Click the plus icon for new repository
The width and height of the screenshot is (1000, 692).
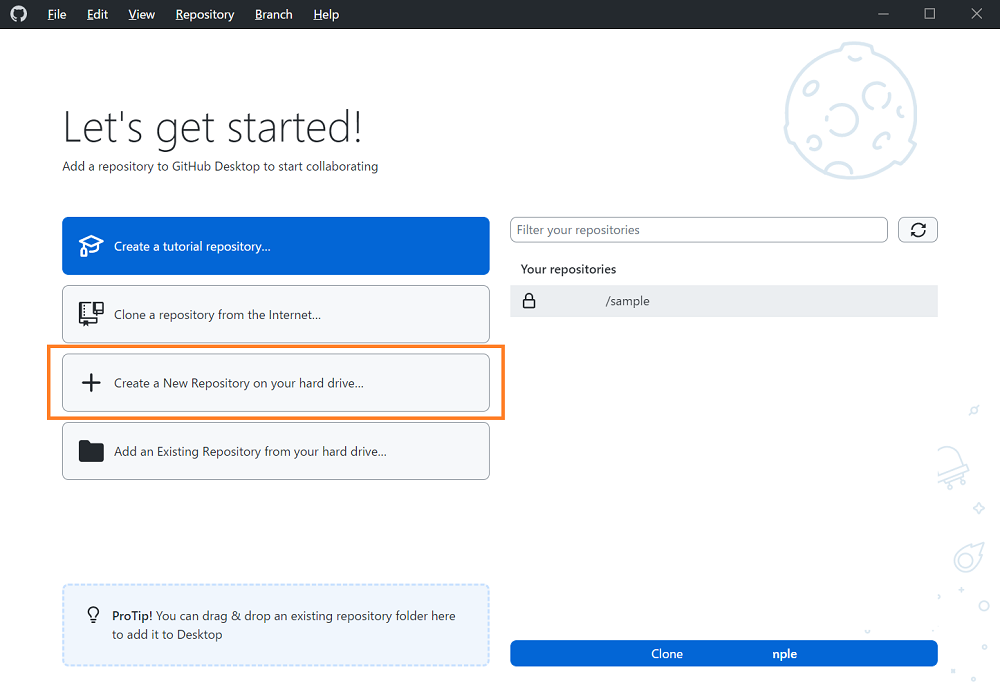(x=91, y=383)
